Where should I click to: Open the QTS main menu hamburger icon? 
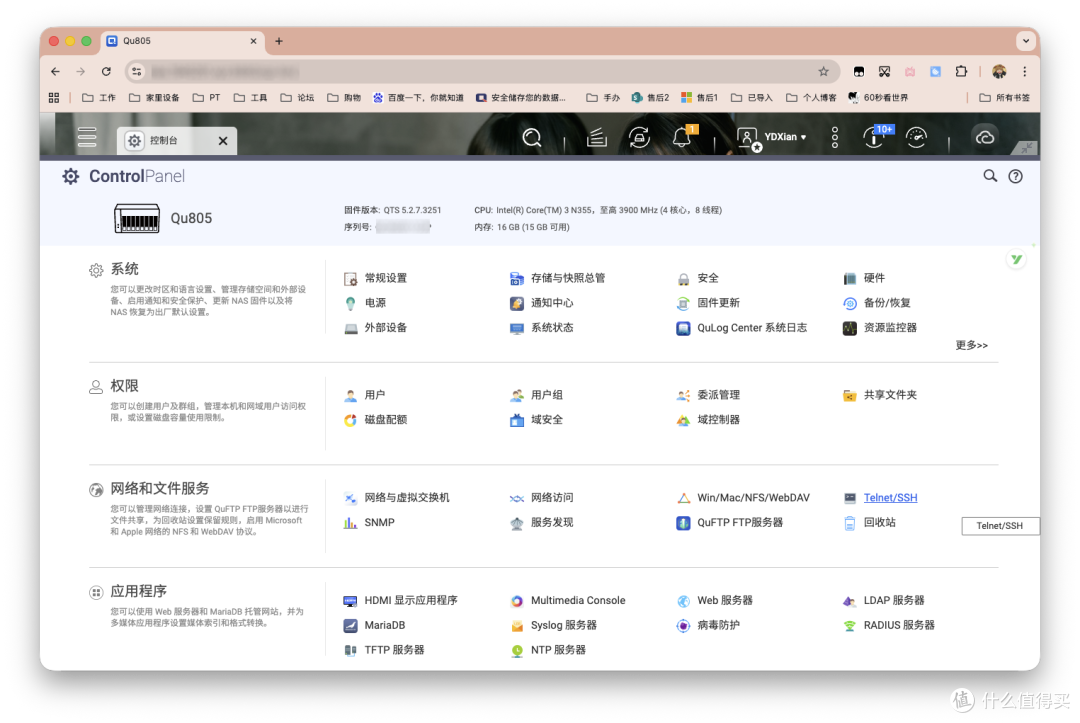pyautogui.click(x=87, y=138)
